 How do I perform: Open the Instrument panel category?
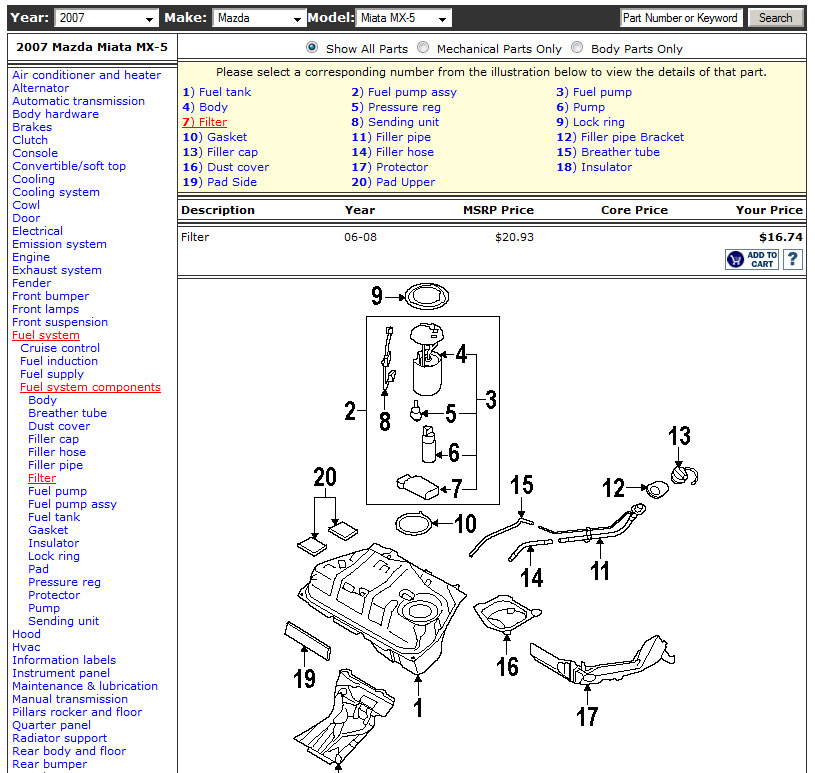pyautogui.click(x=61, y=673)
